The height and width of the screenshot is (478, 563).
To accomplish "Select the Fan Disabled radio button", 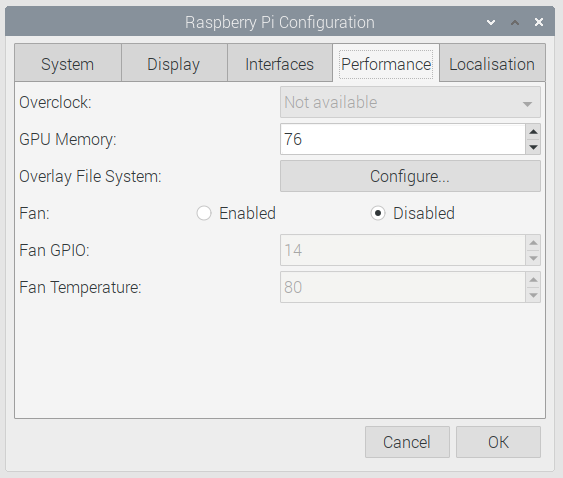I will click(x=378, y=213).
